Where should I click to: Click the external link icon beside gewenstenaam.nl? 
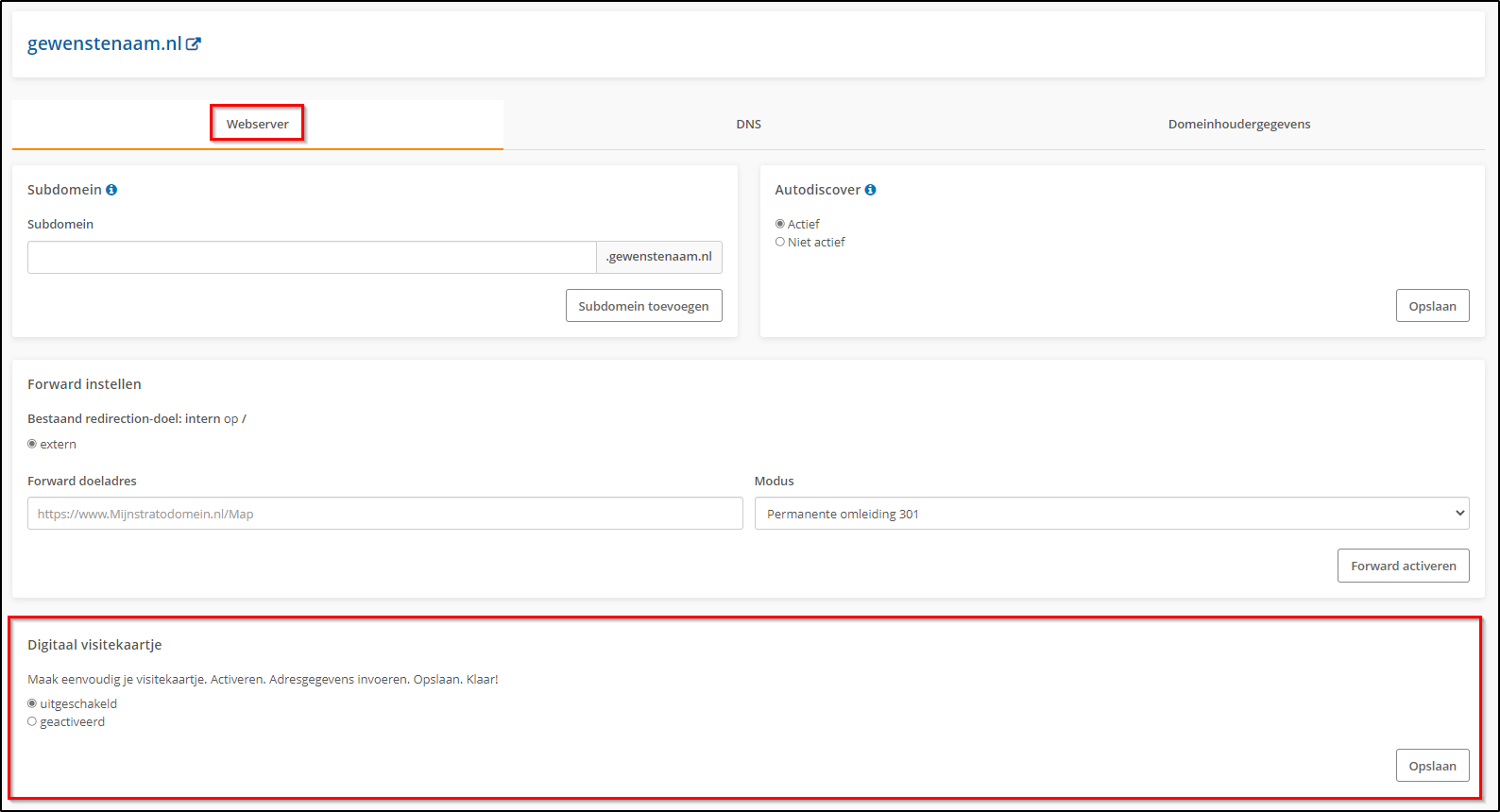(x=194, y=43)
